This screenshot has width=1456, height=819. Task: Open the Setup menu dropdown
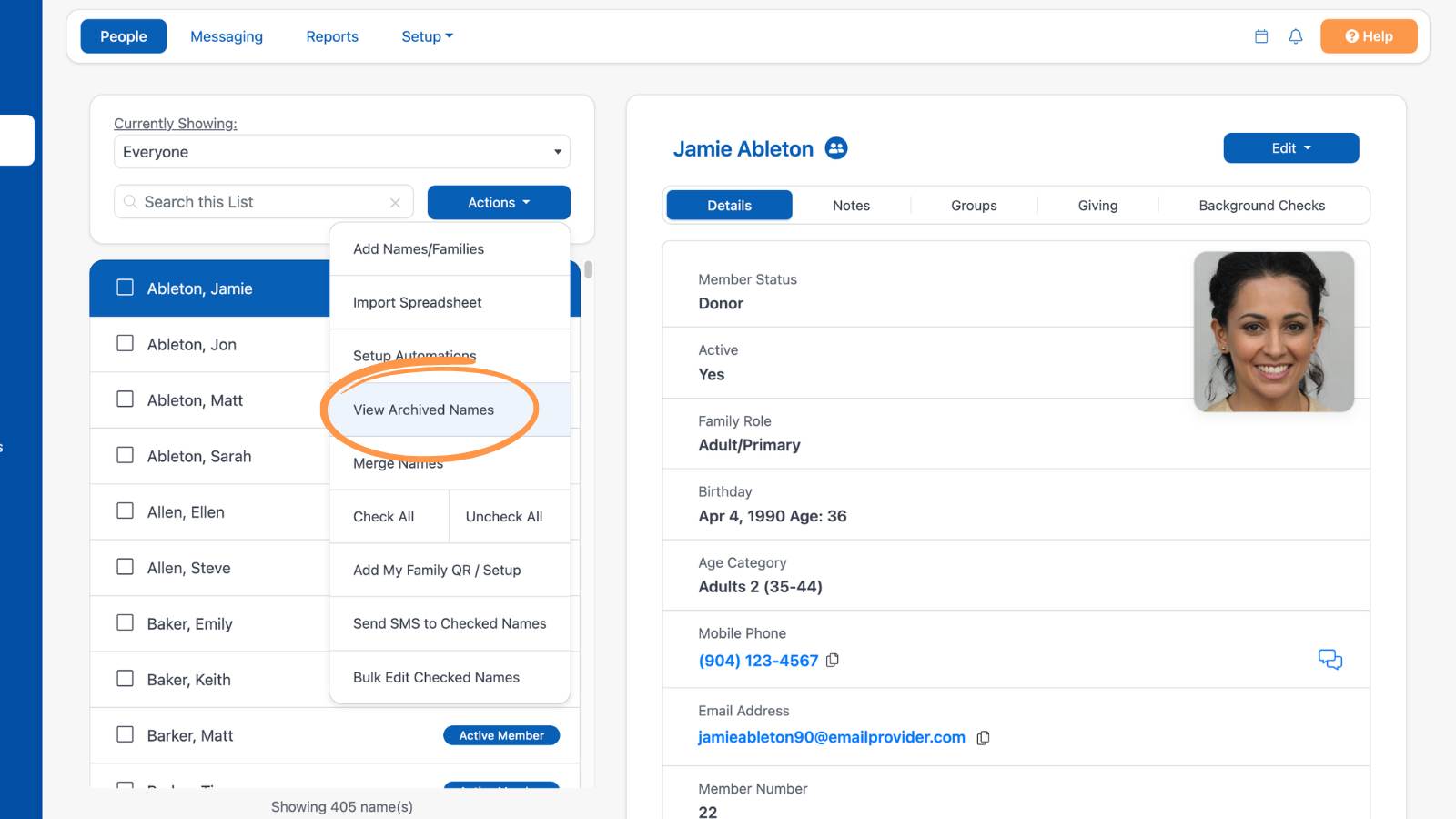pos(427,36)
